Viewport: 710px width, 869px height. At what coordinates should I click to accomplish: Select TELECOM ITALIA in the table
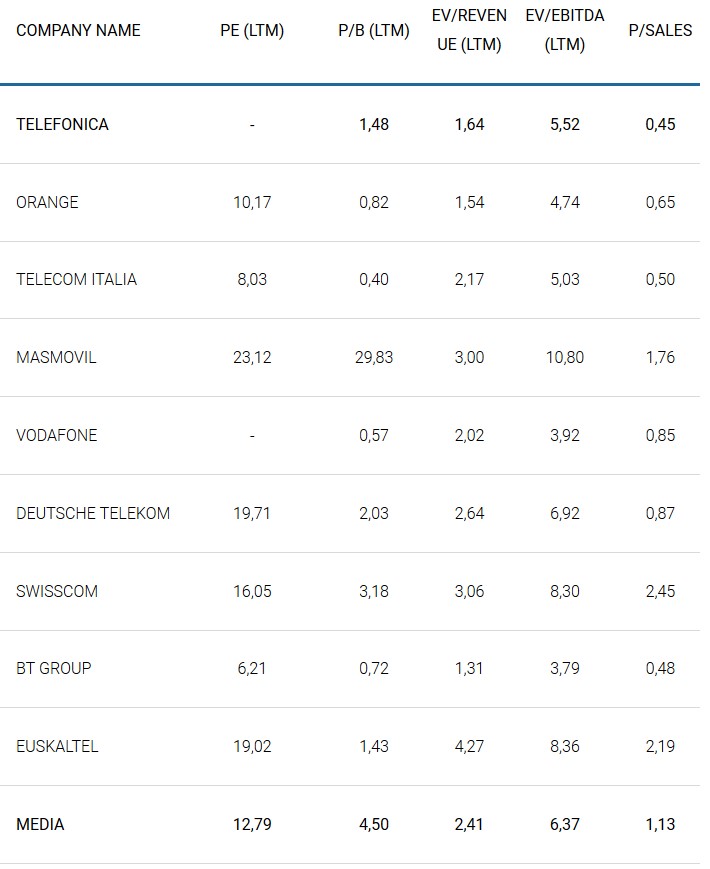pyautogui.click(x=76, y=280)
